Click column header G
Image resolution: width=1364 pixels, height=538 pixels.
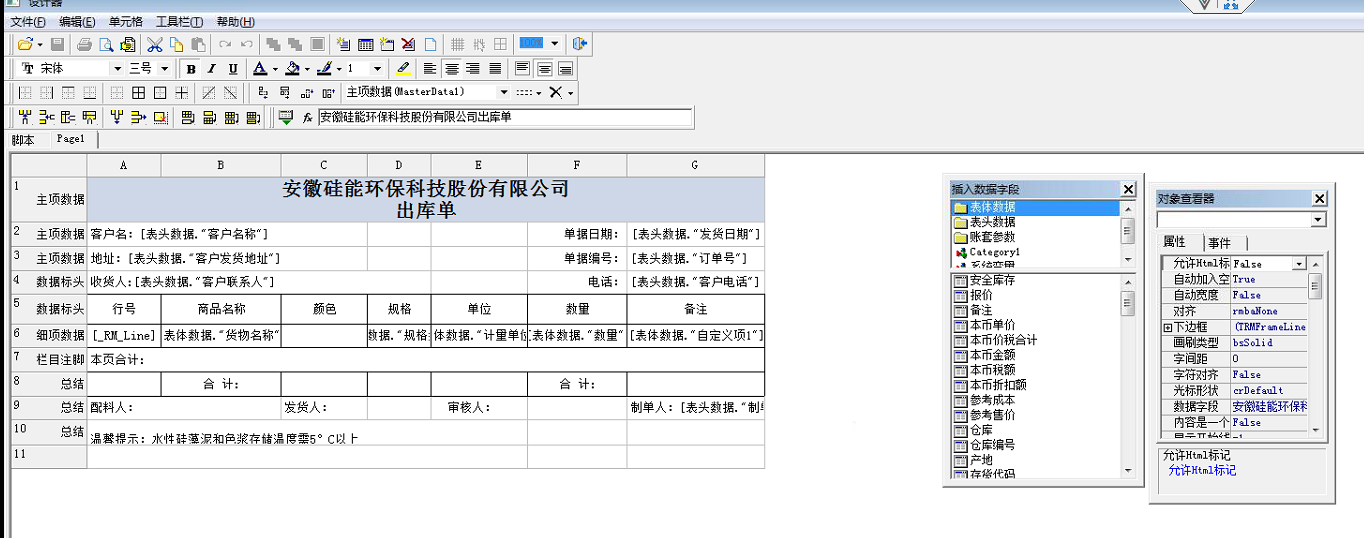click(x=695, y=165)
